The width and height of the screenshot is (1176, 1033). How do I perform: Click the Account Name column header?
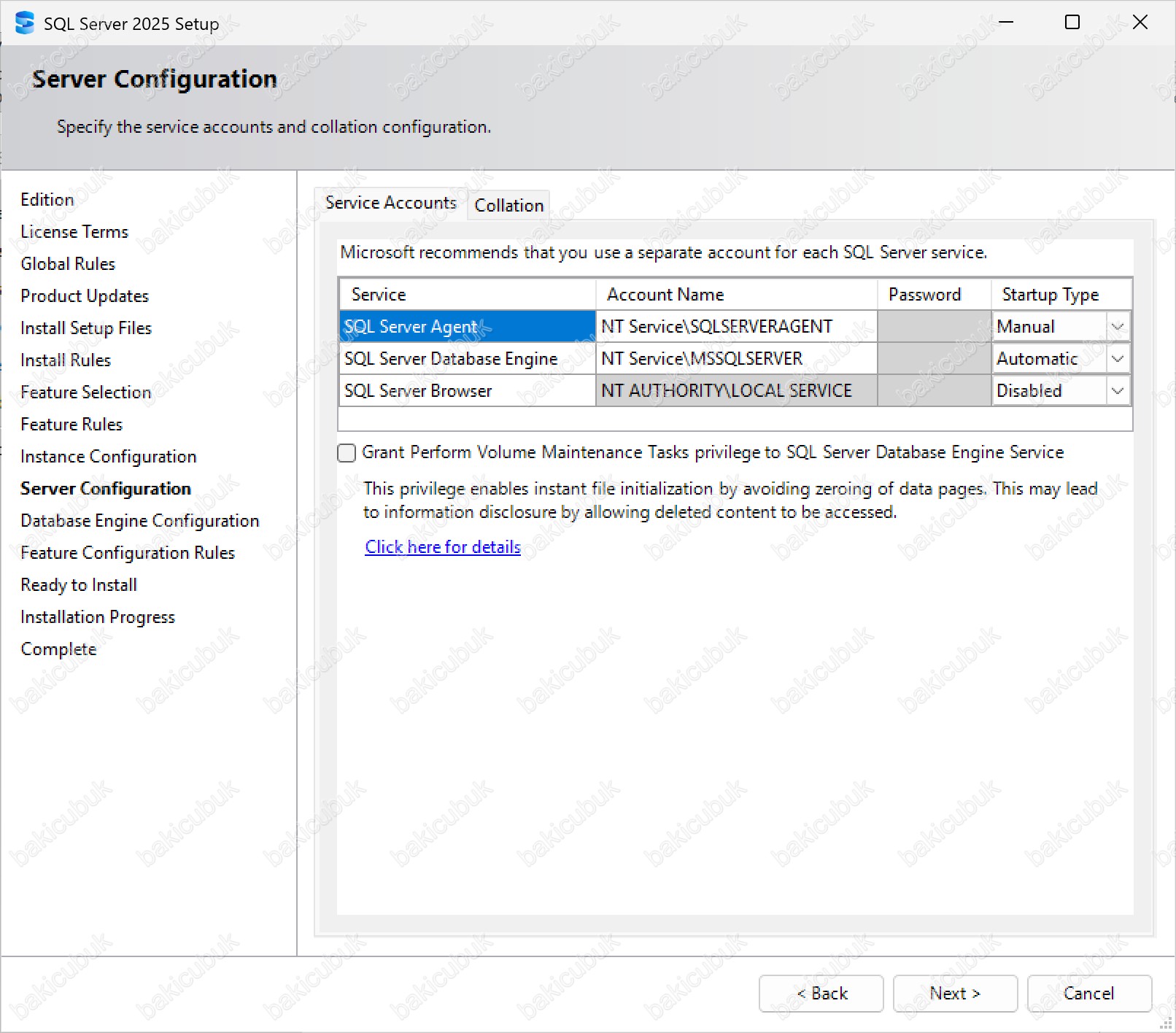pyautogui.click(x=735, y=295)
